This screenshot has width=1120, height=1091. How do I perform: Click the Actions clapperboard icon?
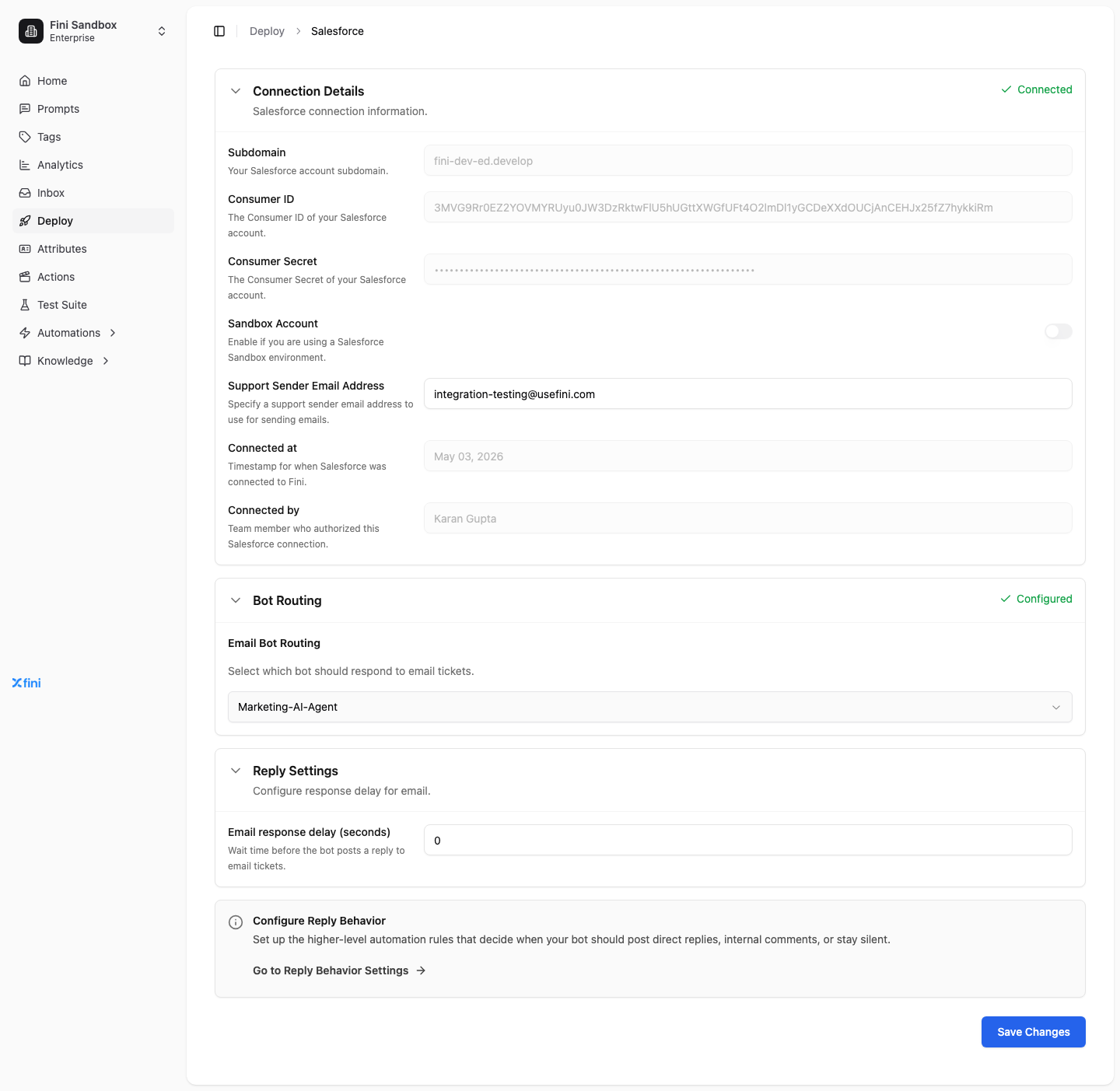25,277
